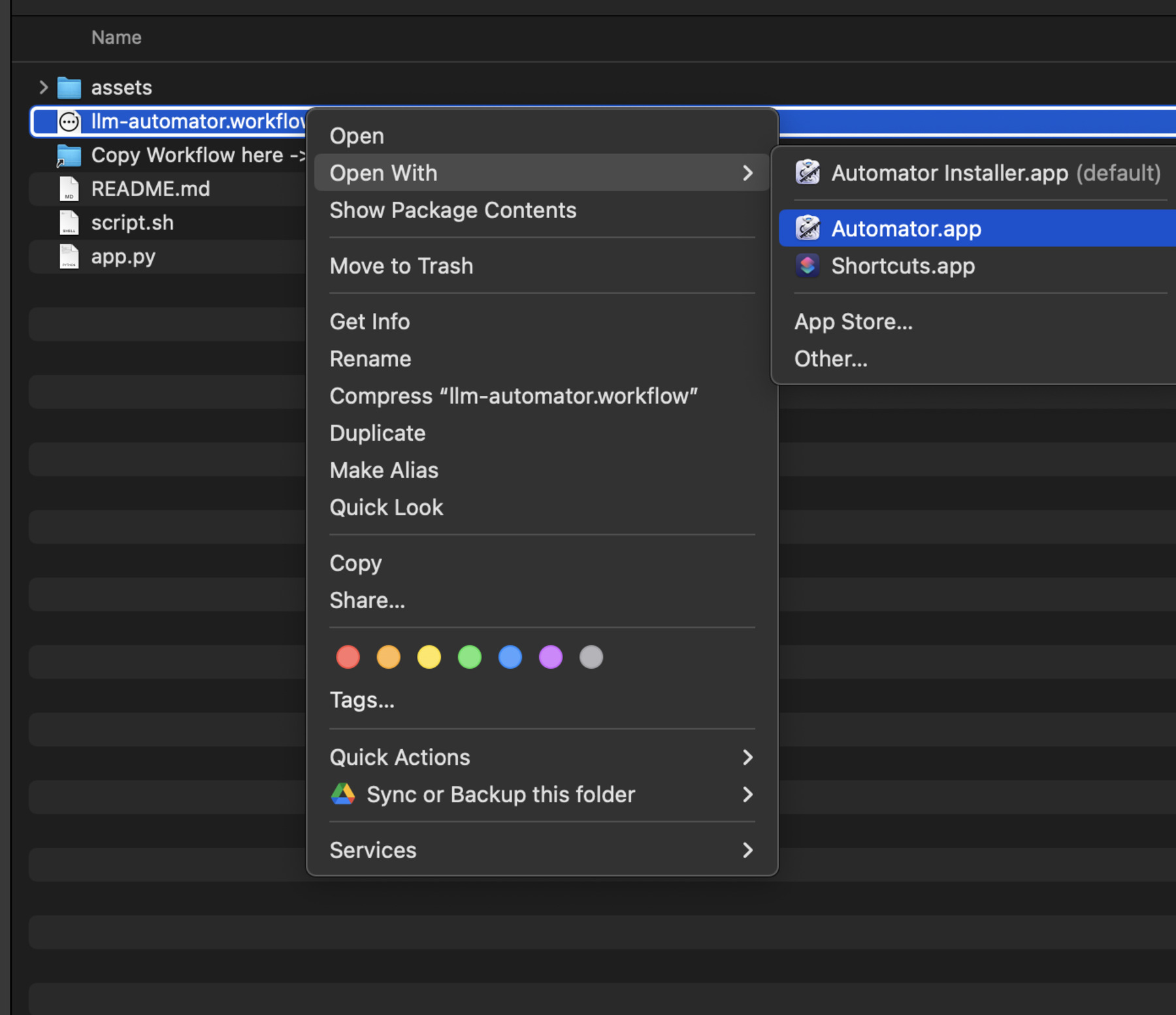The width and height of the screenshot is (1176, 1015).
Task: Compress "llm-automator.workflow"
Action: (542, 396)
